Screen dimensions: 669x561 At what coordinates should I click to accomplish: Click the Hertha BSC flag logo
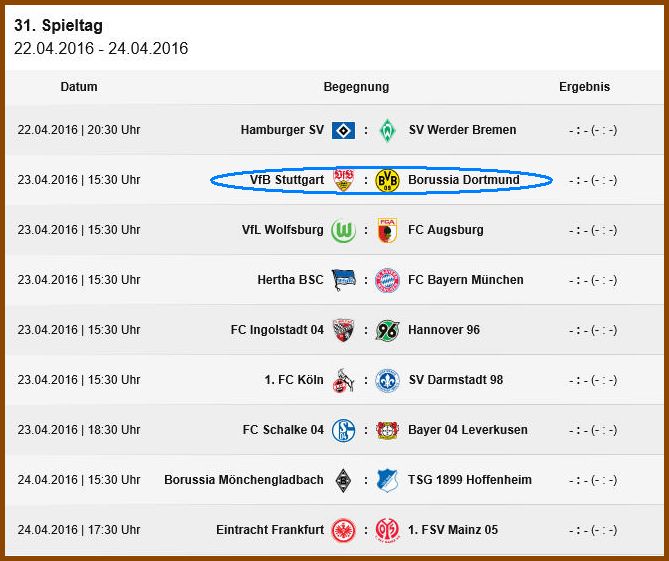coord(343,280)
